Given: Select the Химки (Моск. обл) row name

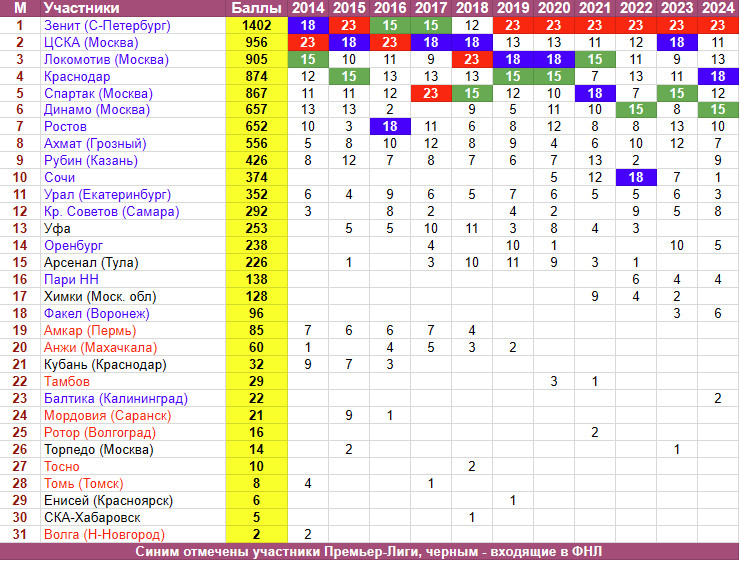Looking at the screenshot, I should [x=100, y=296].
